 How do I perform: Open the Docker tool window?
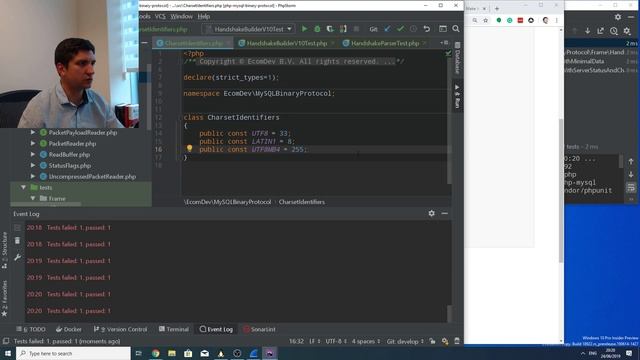click(x=69, y=329)
